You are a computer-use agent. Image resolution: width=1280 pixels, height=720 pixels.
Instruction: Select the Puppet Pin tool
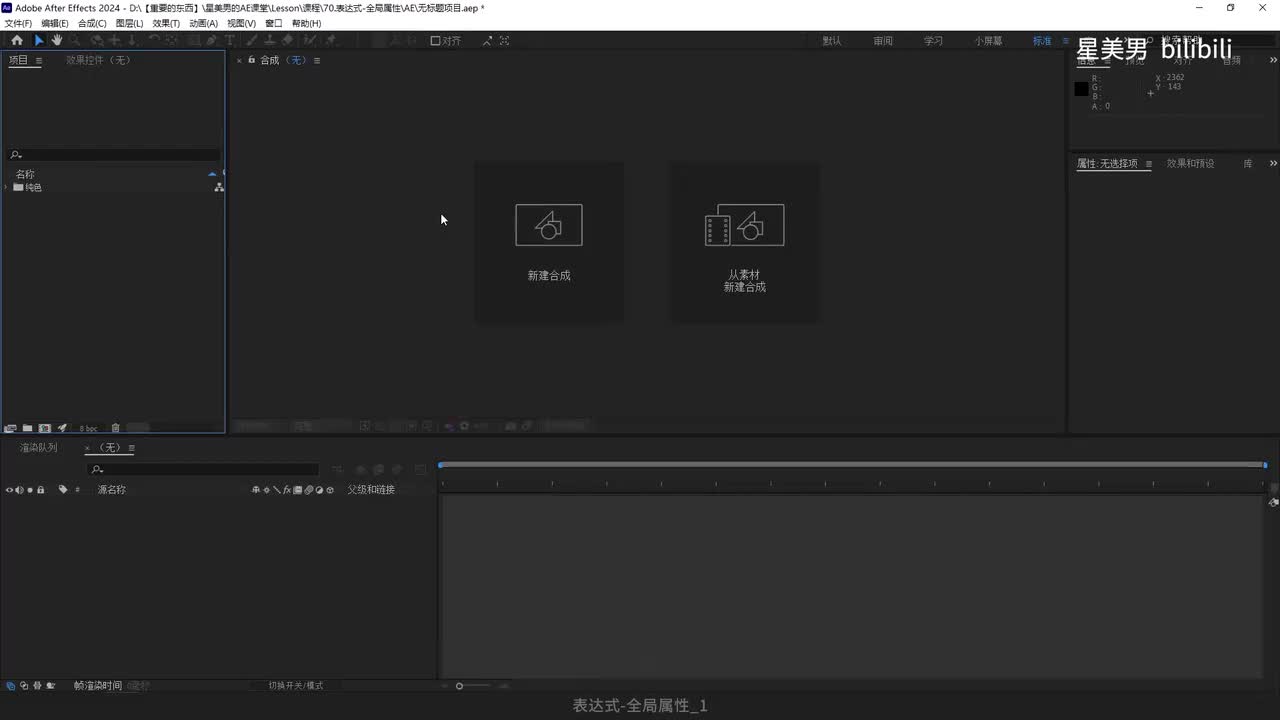(331, 41)
